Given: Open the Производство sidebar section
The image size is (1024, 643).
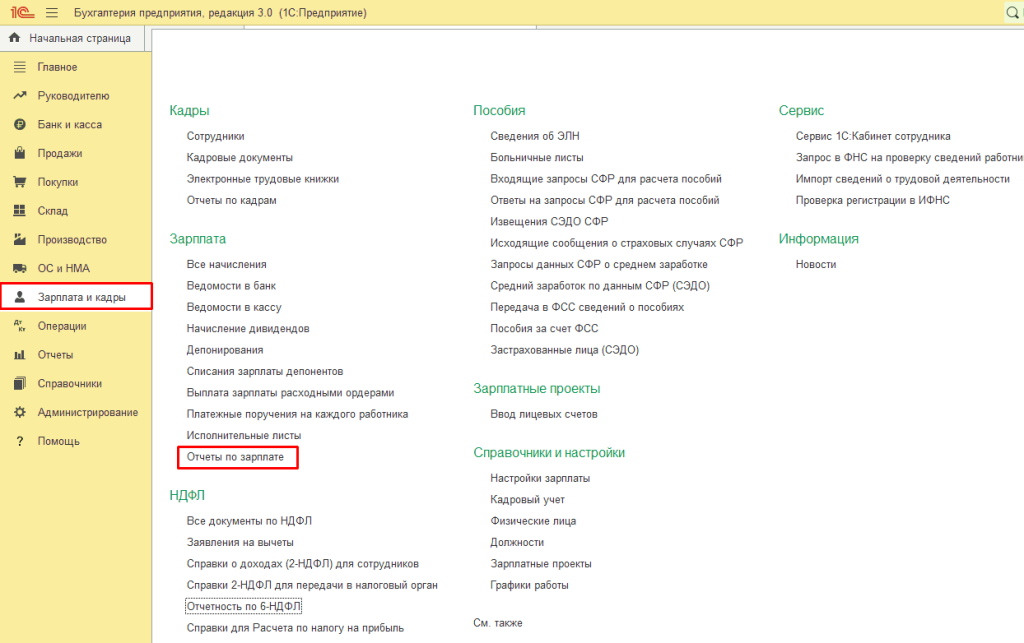Looking at the screenshot, I should pos(72,240).
